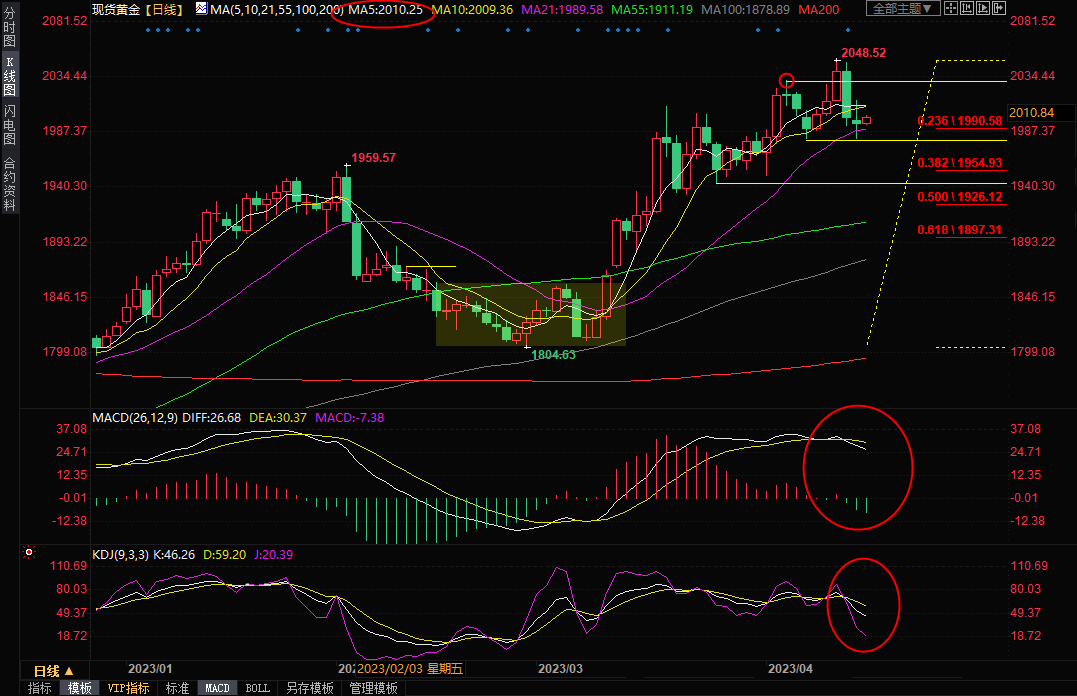Open 管理模板 template manager
The height and width of the screenshot is (696, 1077).
point(374,688)
